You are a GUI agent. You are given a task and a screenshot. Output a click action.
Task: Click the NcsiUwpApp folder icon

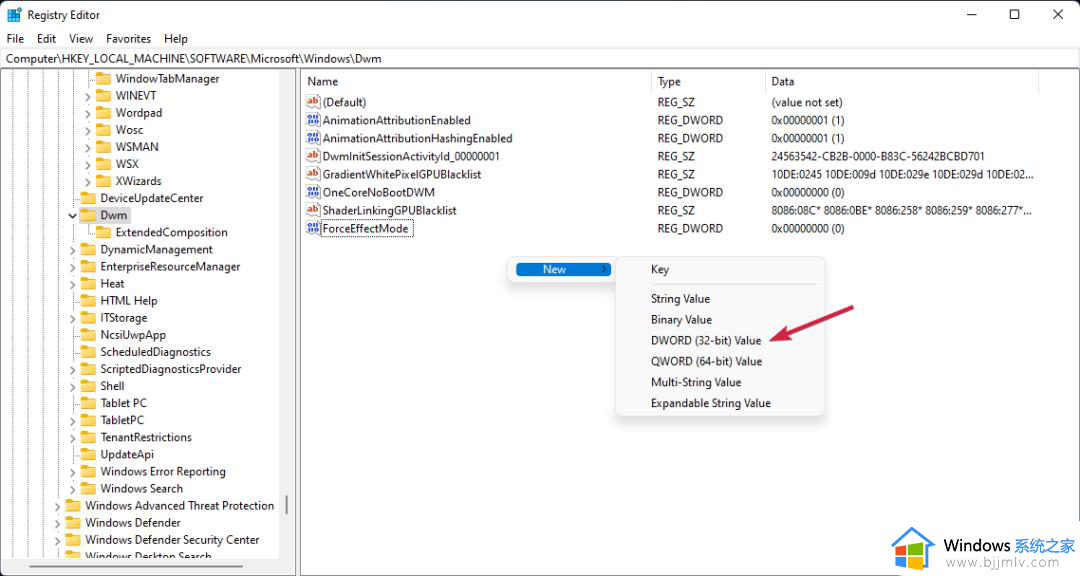click(88, 335)
